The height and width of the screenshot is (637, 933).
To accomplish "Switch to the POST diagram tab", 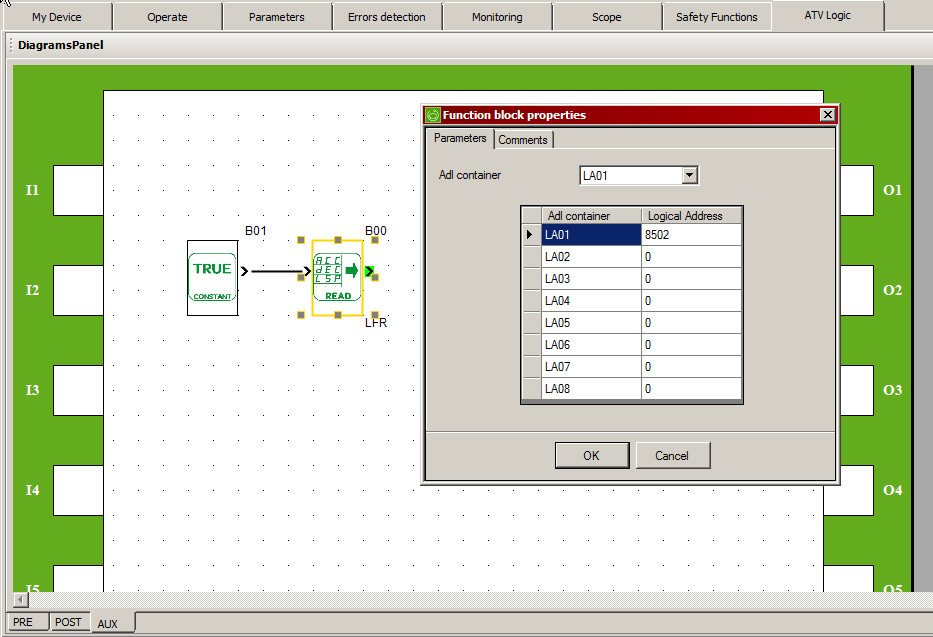I will coord(69,622).
